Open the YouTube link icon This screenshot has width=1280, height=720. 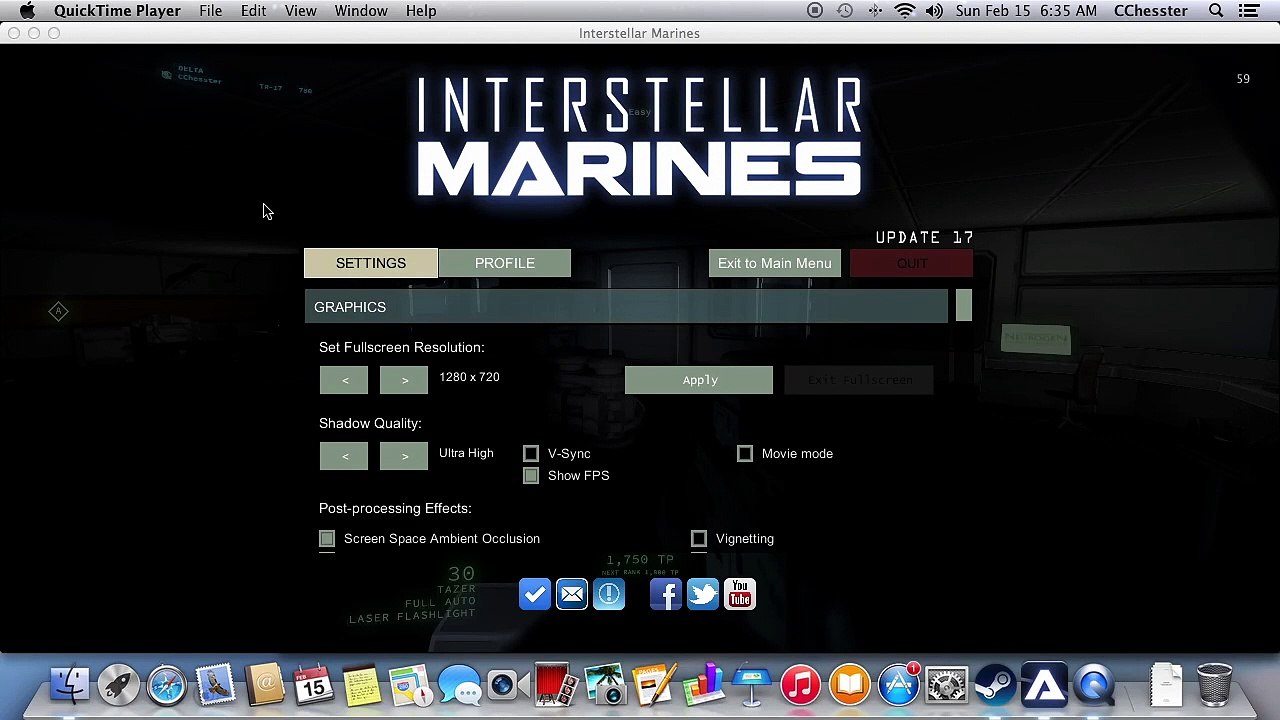740,594
